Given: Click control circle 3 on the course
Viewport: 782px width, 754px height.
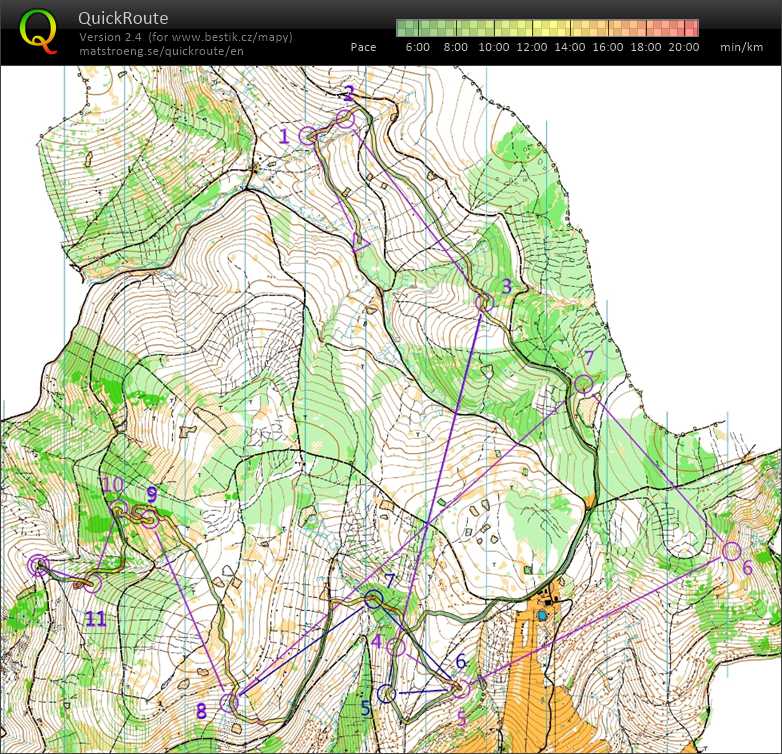Looking at the screenshot, I should tap(485, 302).
